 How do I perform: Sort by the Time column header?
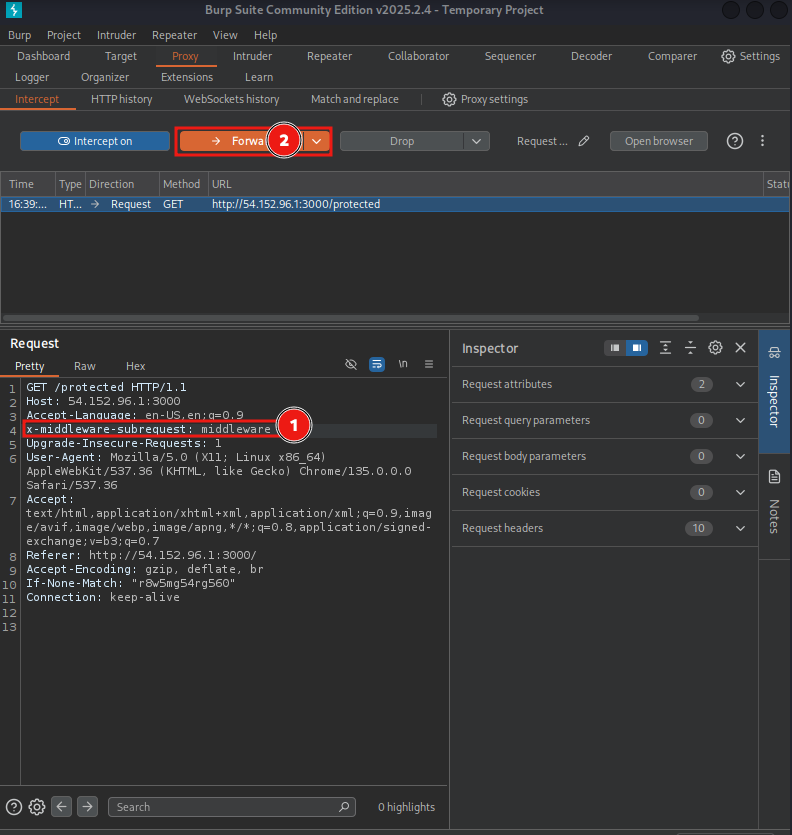28,184
